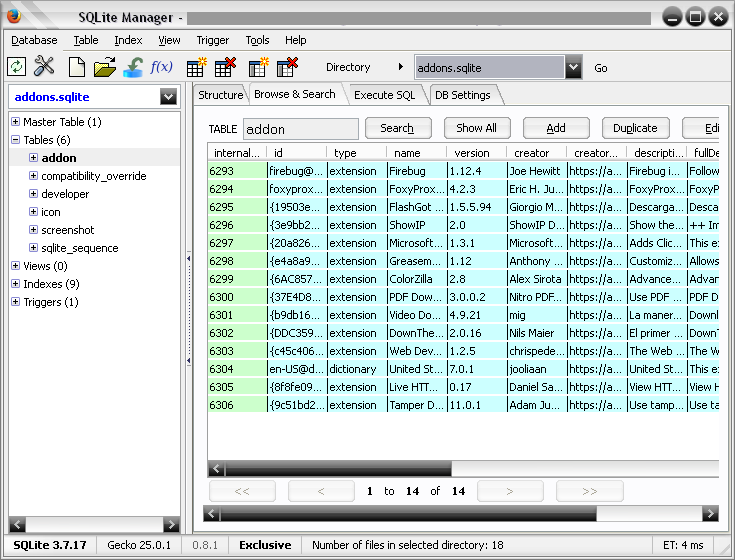Expand the Master Table (1) node
Image resolution: width=735 pixels, height=560 pixels.
point(15,122)
